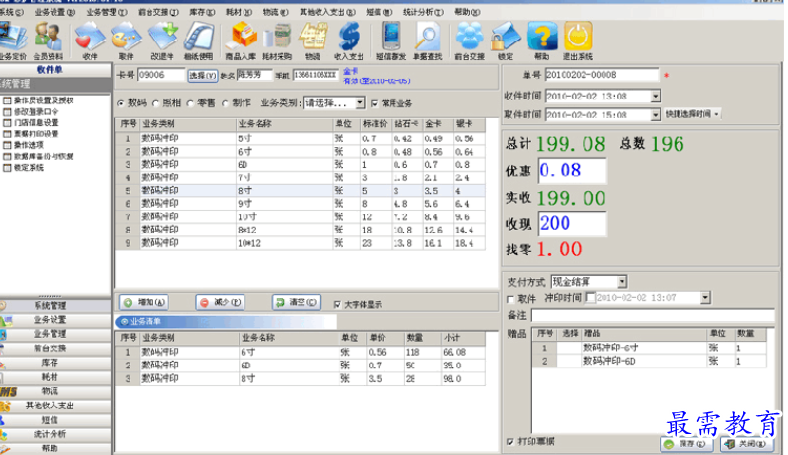
Task: Open the 业务类别 dropdown
Action: pyautogui.click(x=360, y=103)
